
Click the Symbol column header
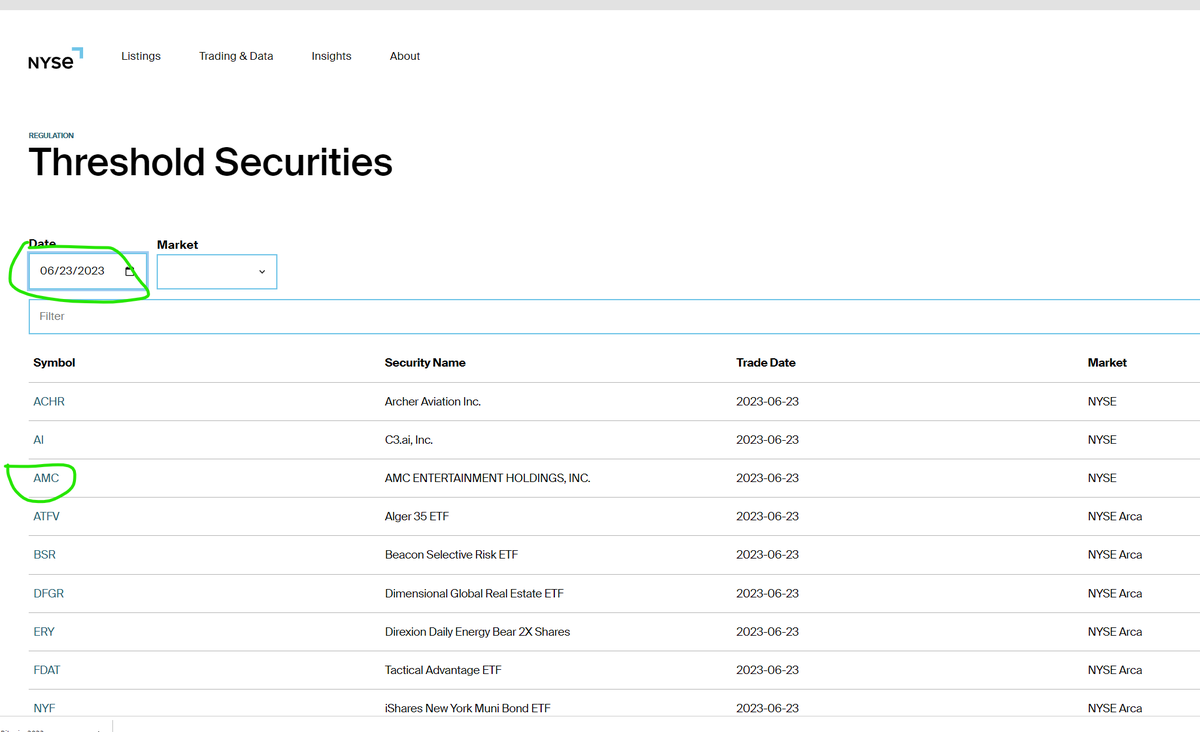(54, 362)
